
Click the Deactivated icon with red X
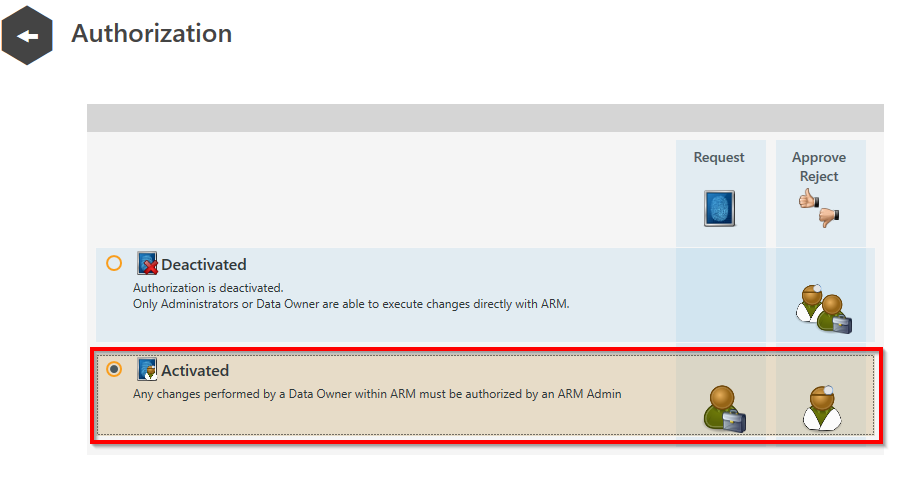[x=148, y=264]
